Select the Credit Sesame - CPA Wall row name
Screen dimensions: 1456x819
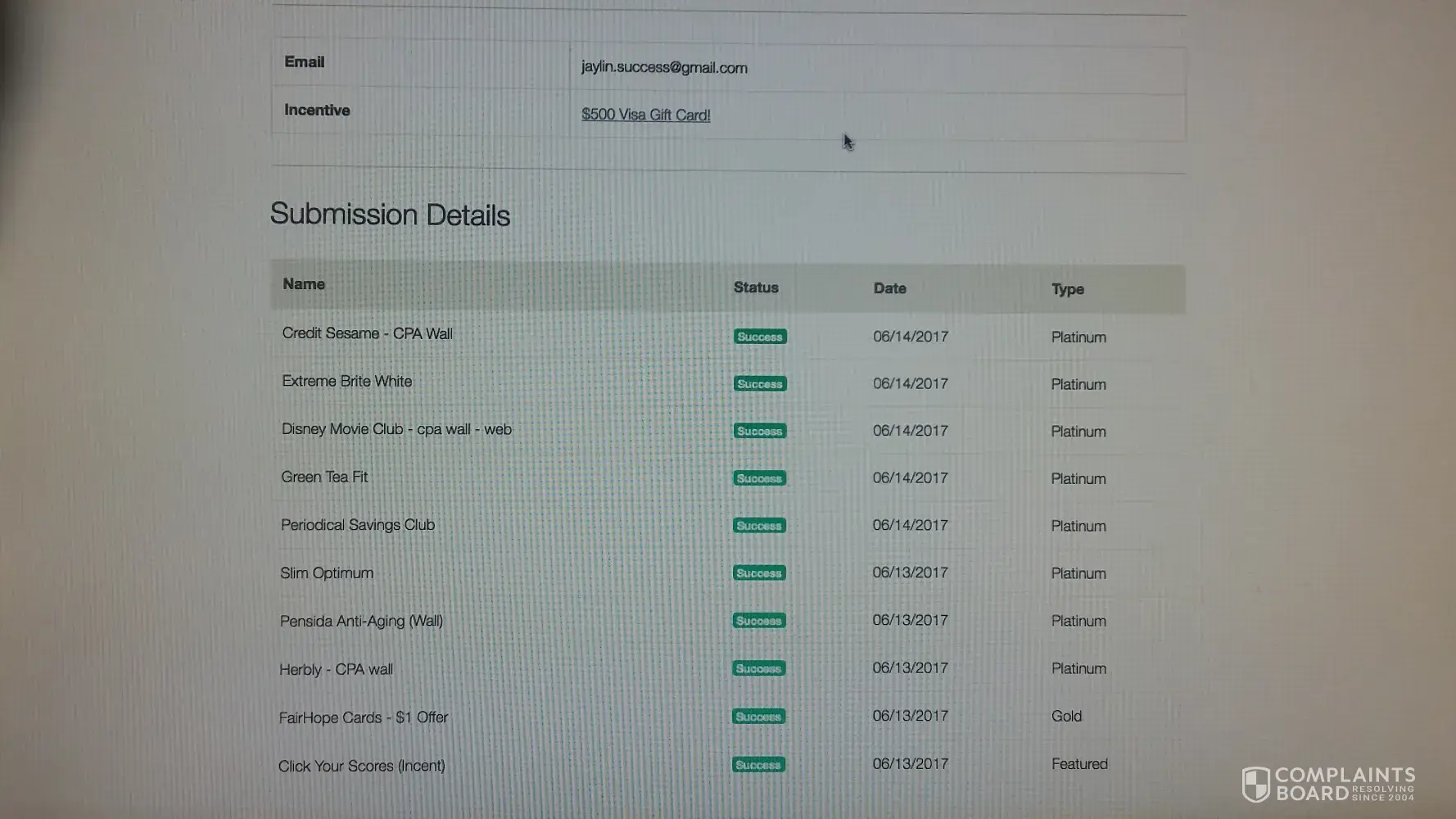368,333
